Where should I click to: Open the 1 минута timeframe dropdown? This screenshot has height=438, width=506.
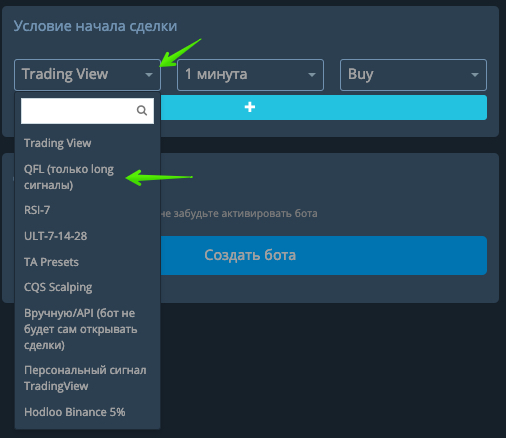(250, 75)
